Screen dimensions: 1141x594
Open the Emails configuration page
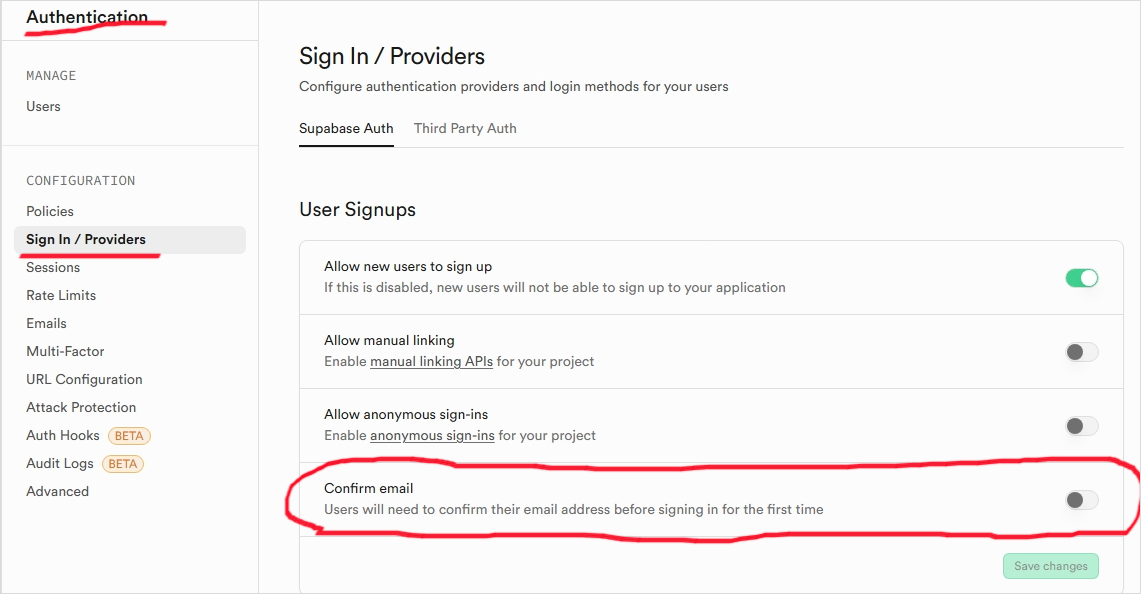point(46,323)
